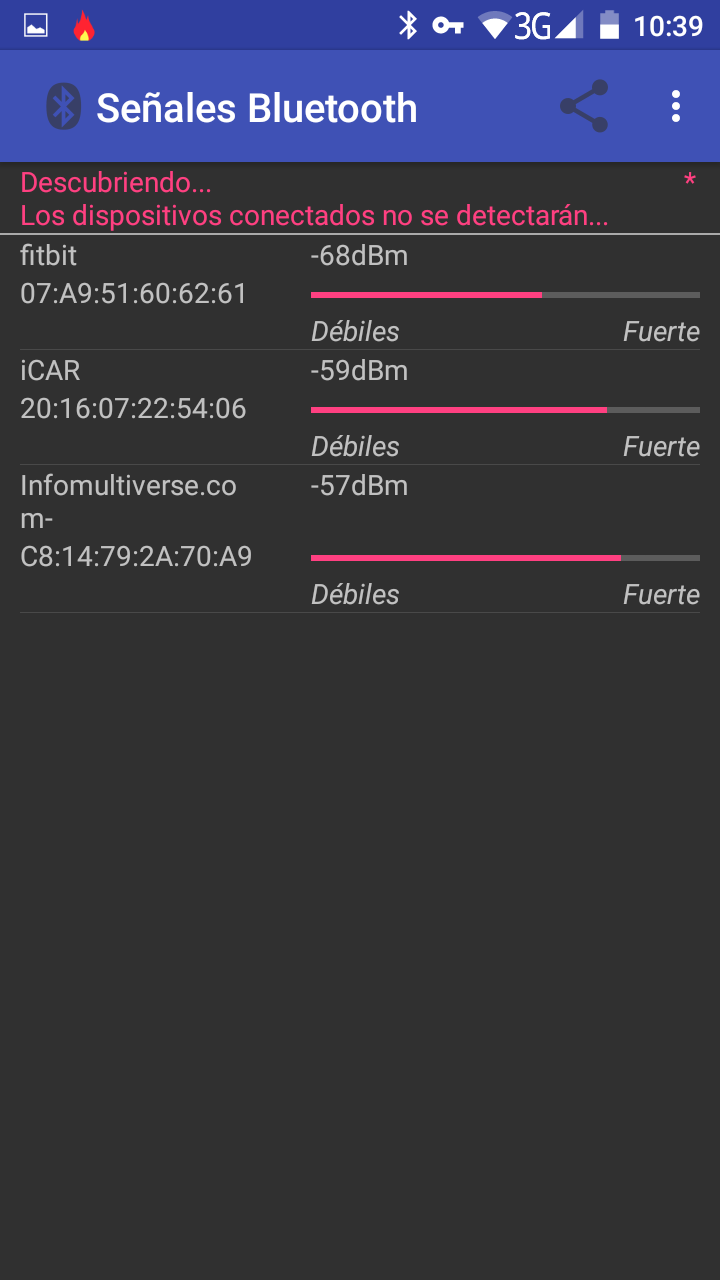
Task: Tap the Señales Bluetooth title
Action: (257, 108)
